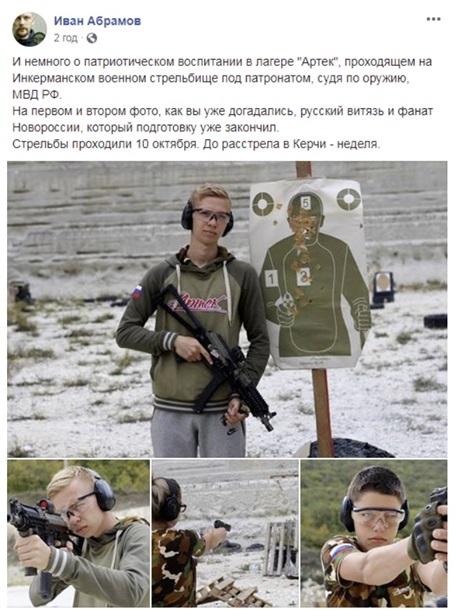
Task: Click the rifle held in the main photo
Action: point(213,356)
